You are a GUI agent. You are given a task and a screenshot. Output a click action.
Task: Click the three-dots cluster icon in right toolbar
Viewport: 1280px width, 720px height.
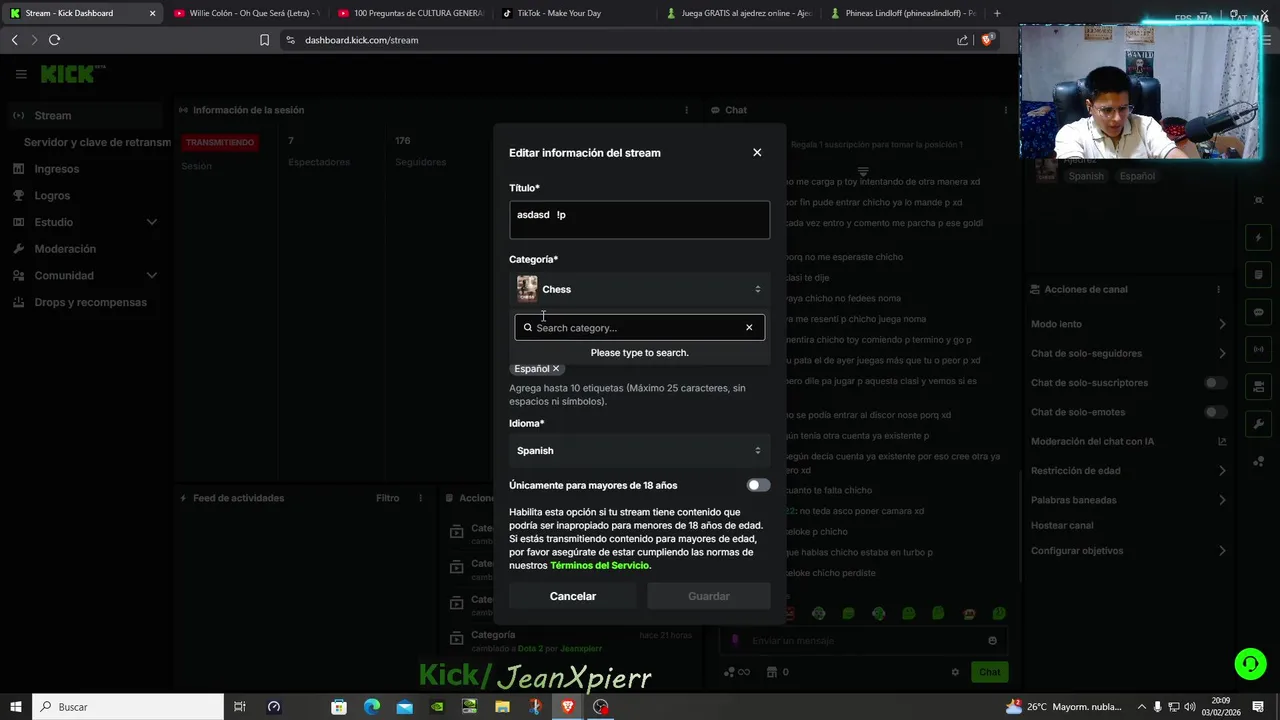[1258, 461]
